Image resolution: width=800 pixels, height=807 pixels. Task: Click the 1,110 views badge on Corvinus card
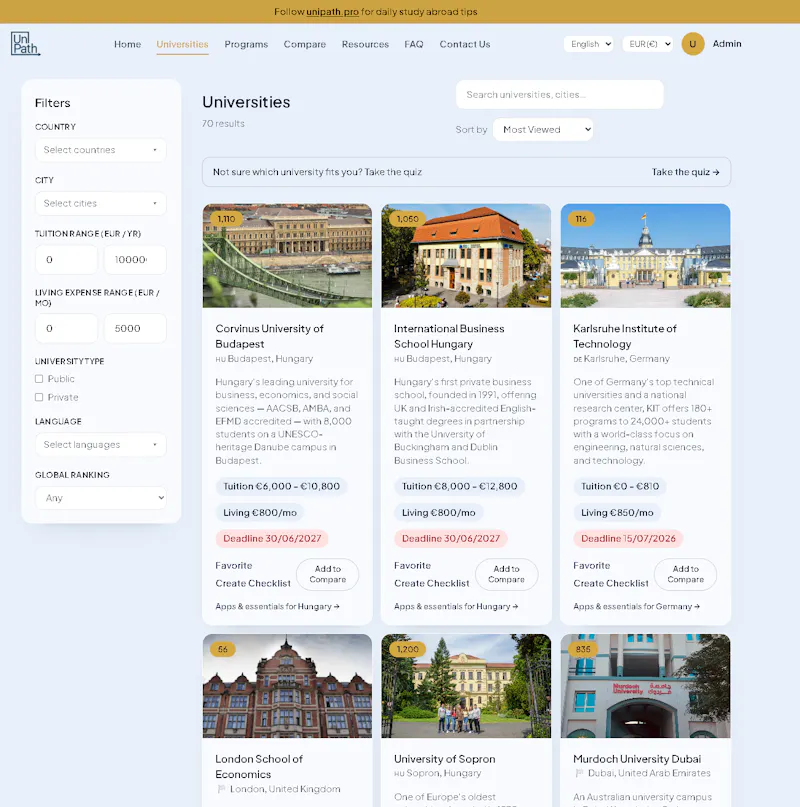click(x=226, y=219)
